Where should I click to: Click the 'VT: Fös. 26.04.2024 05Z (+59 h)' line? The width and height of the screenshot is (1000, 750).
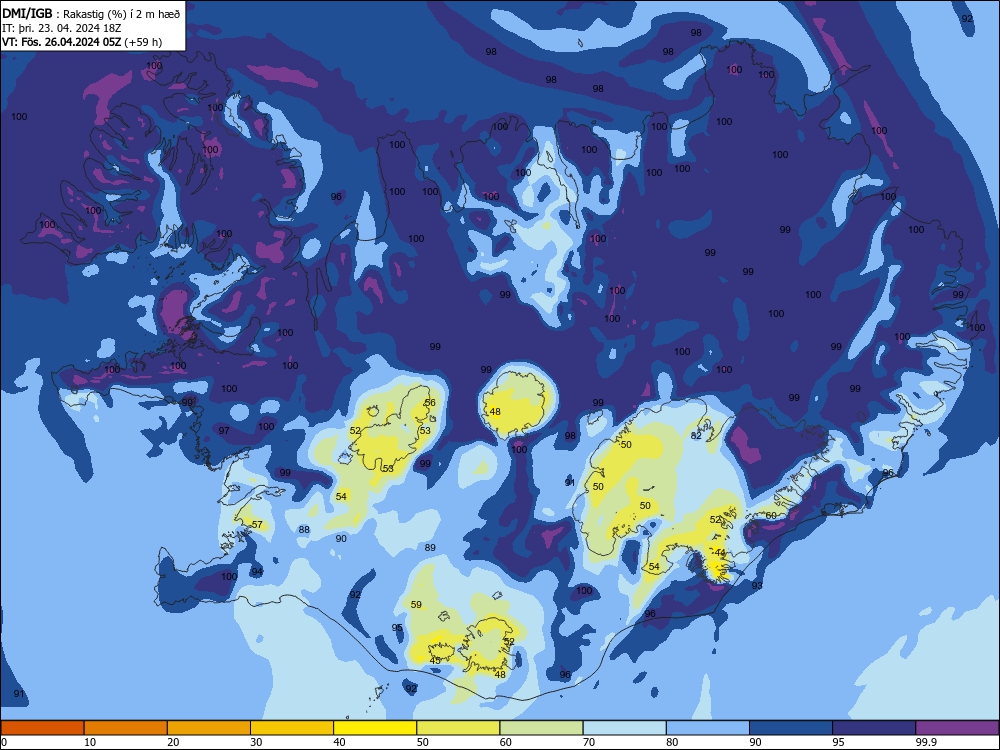[82, 42]
